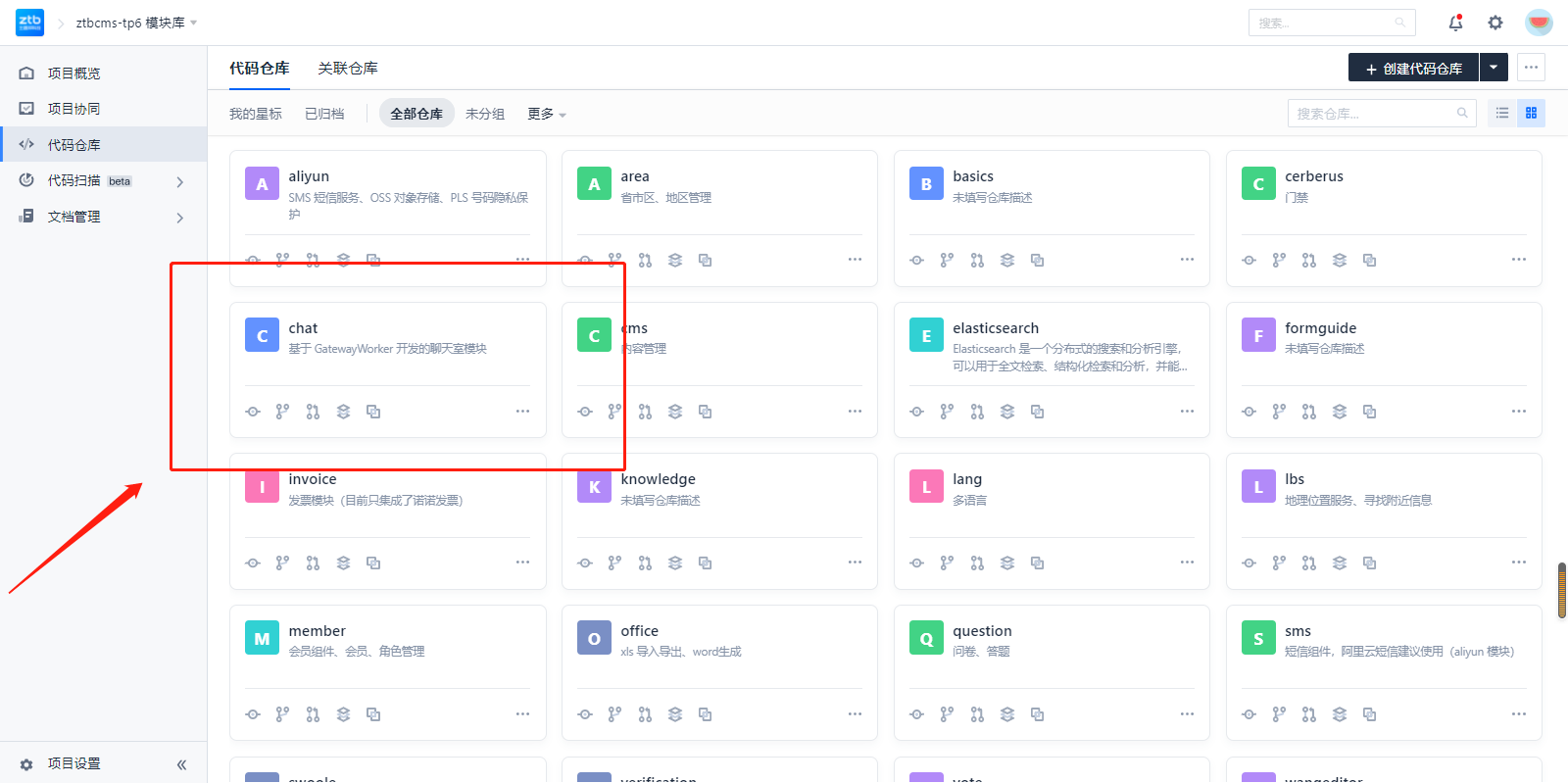The width and height of the screenshot is (1568, 783).
Task: Open more options button beside create repo
Action: point(1531,68)
